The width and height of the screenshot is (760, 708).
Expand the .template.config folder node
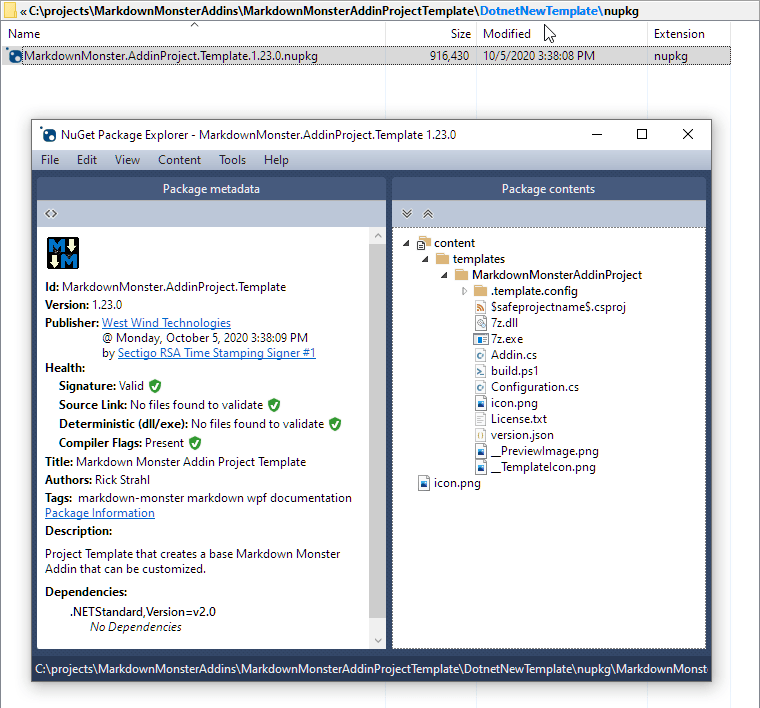coord(464,291)
